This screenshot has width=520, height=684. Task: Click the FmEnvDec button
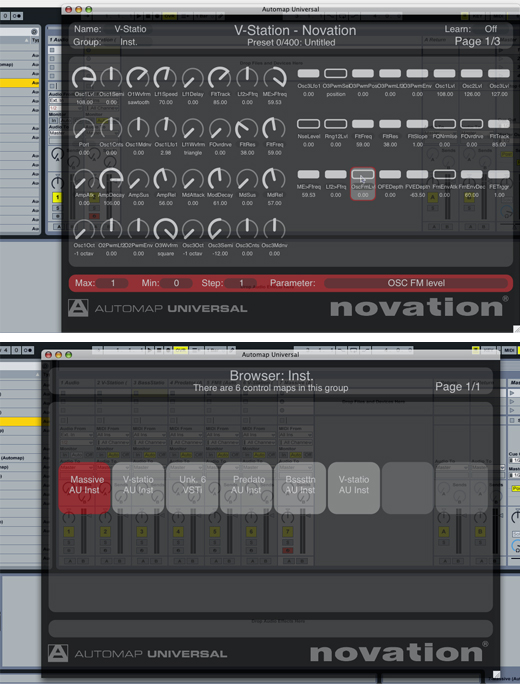[472, 174]
